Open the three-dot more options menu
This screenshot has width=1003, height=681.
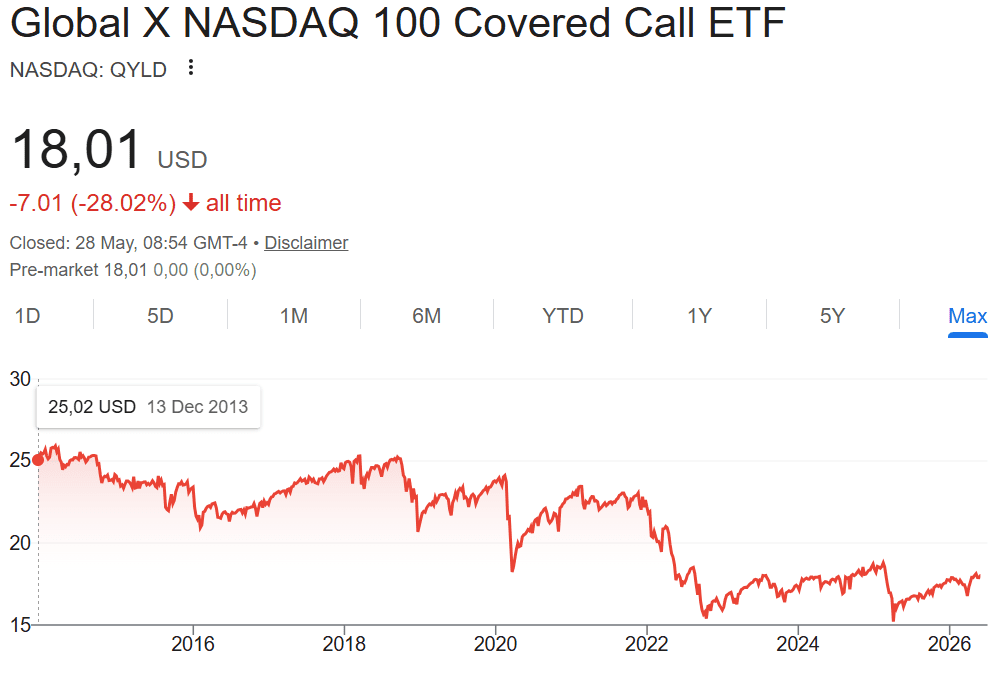coord(191,67)
